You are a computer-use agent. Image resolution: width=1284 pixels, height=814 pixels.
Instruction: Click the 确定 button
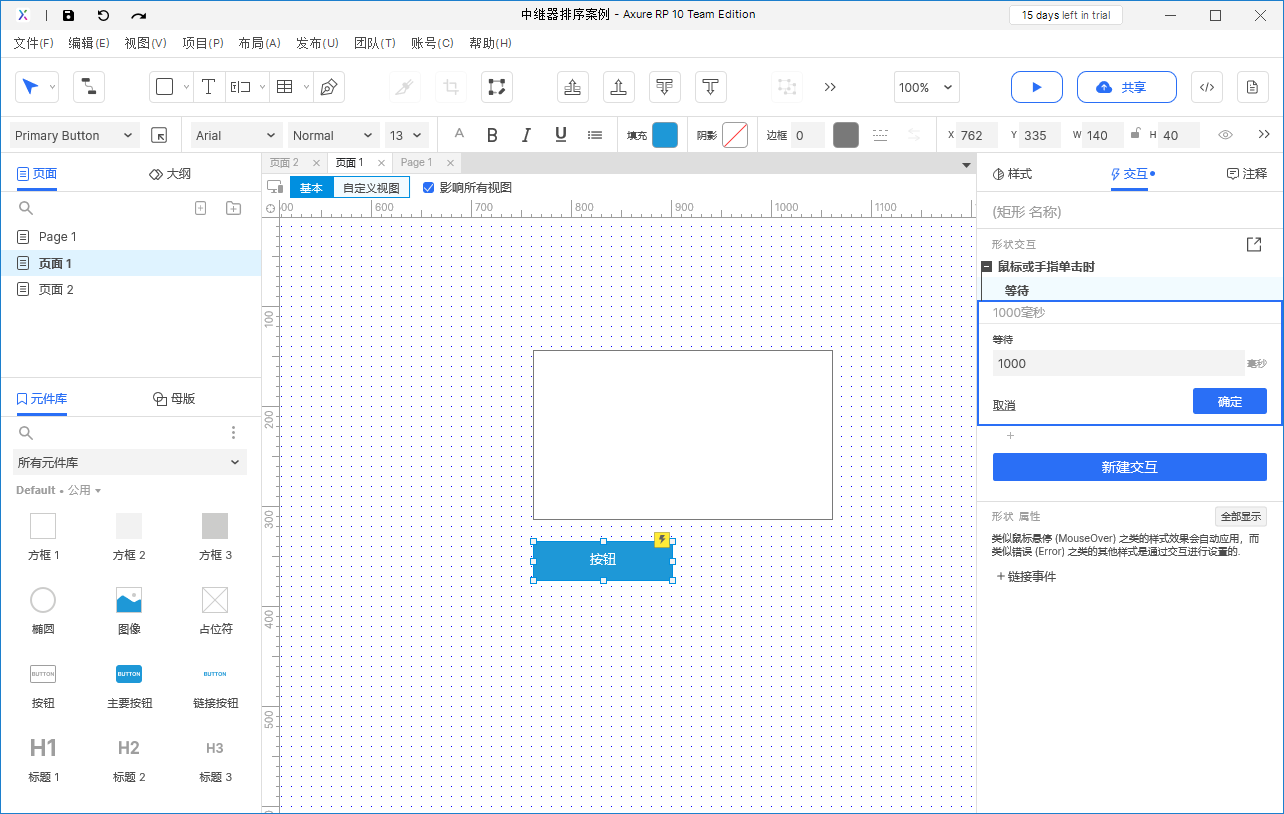point(1230,401)
